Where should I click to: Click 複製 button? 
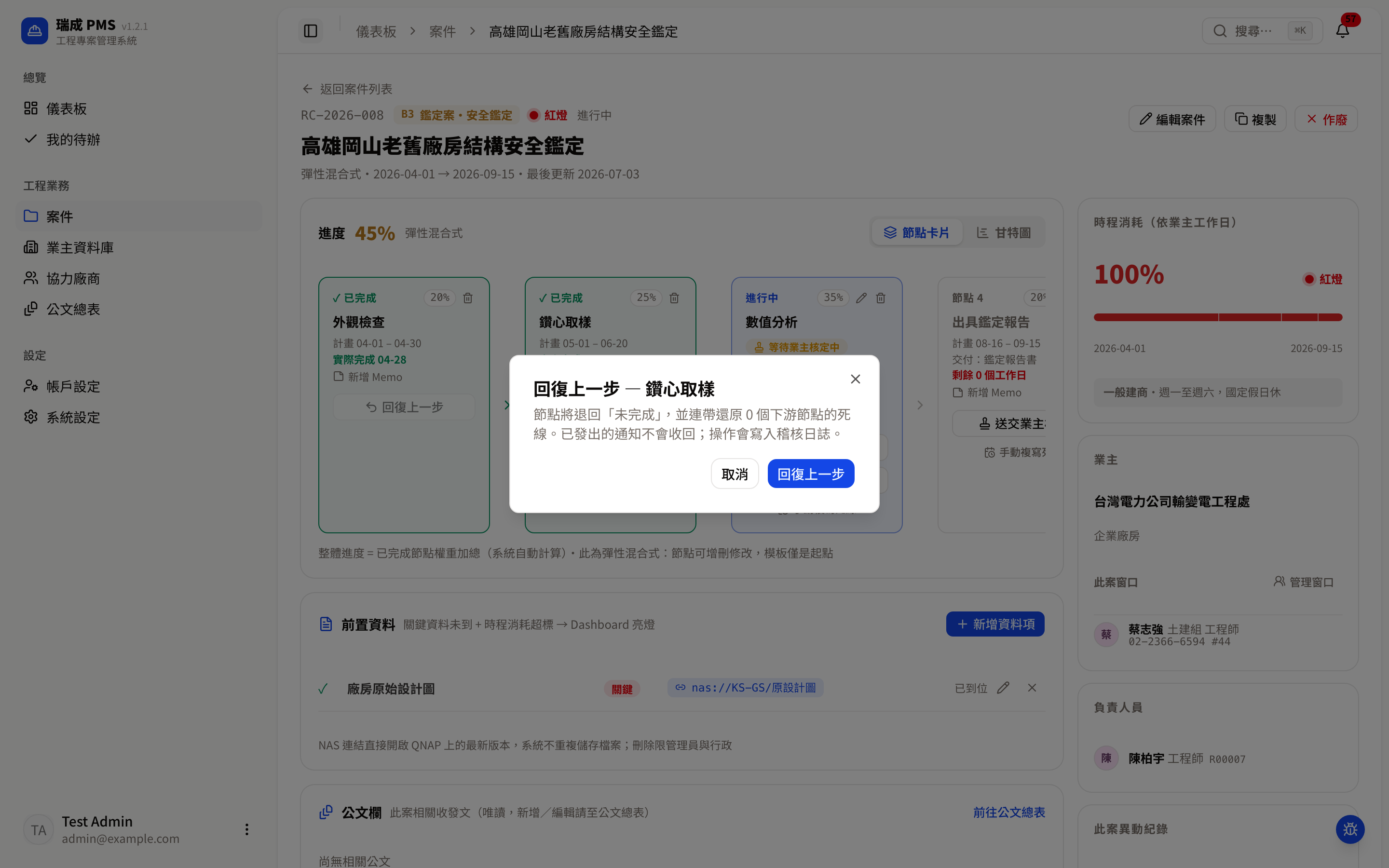click(1255, 119)
